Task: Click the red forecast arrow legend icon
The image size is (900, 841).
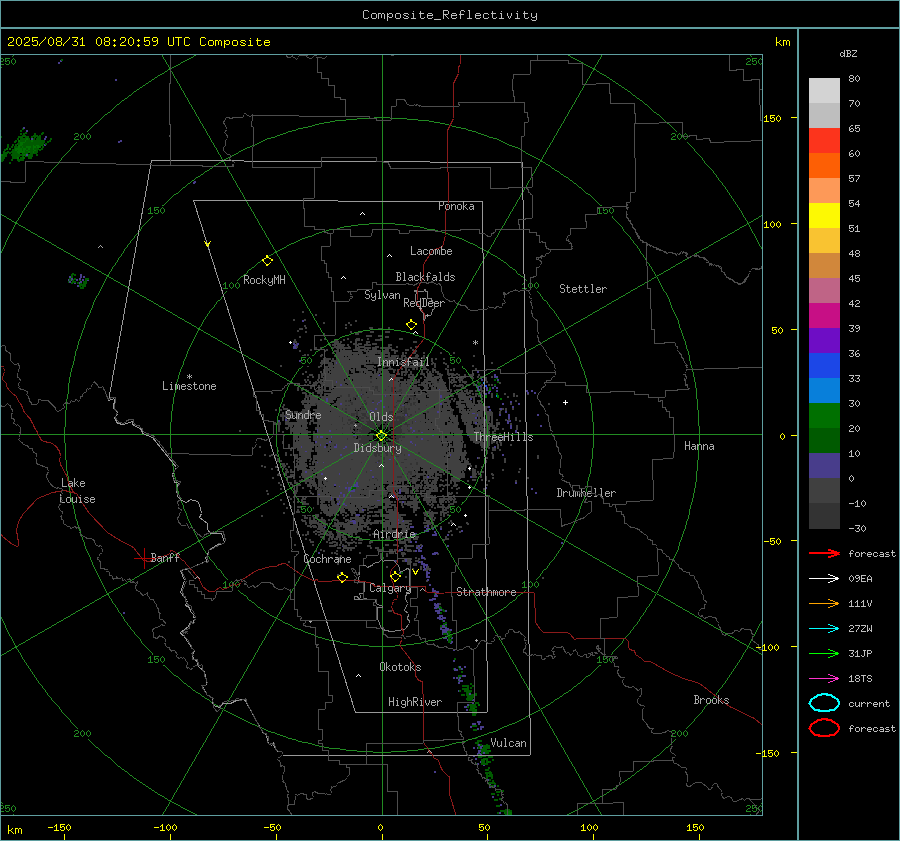Action: click(824, 553)
